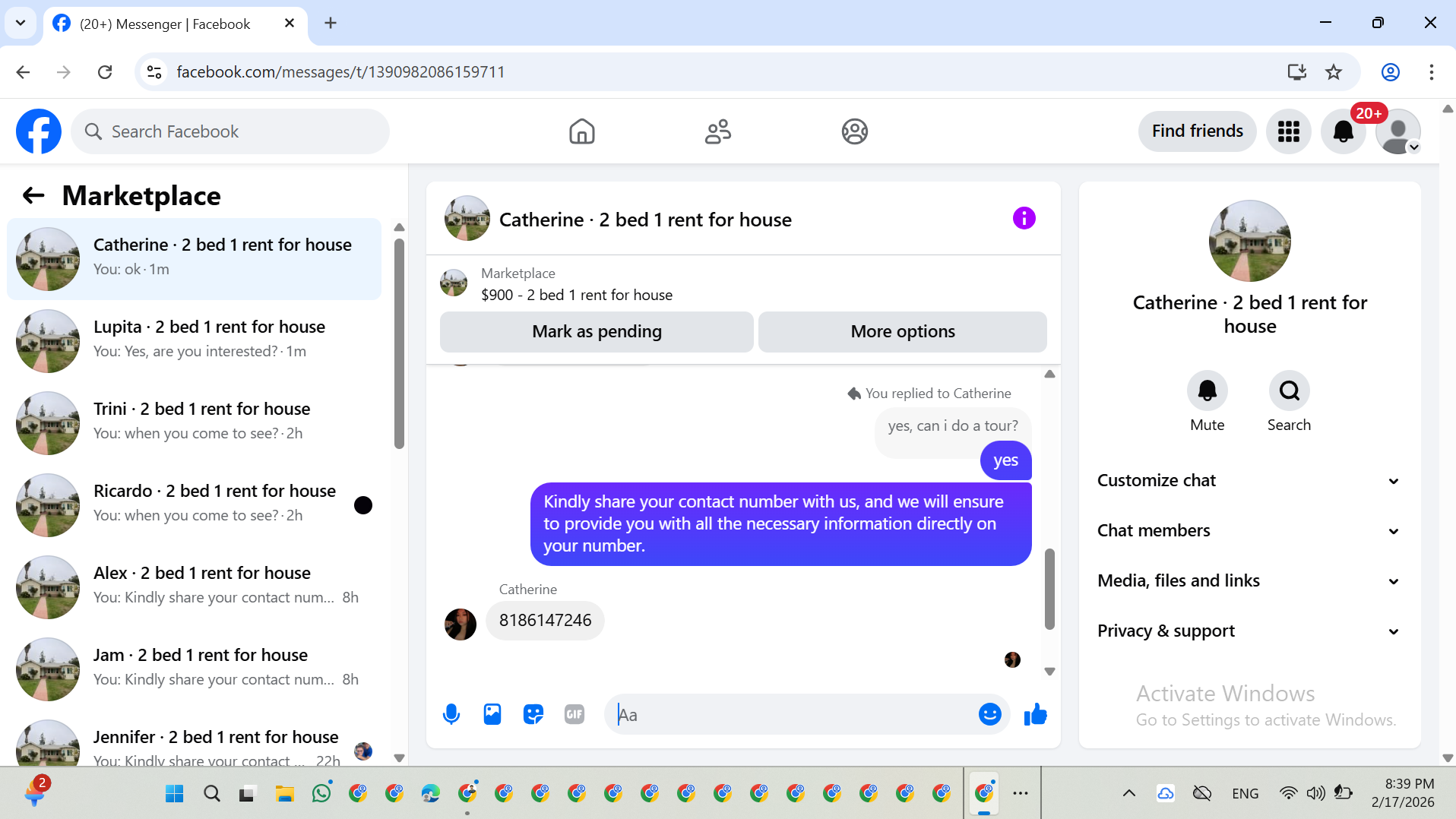Viewport: 1456px width, 819px height.
Task: Open the Chrome profile icon
Action: coord(1391,72)
